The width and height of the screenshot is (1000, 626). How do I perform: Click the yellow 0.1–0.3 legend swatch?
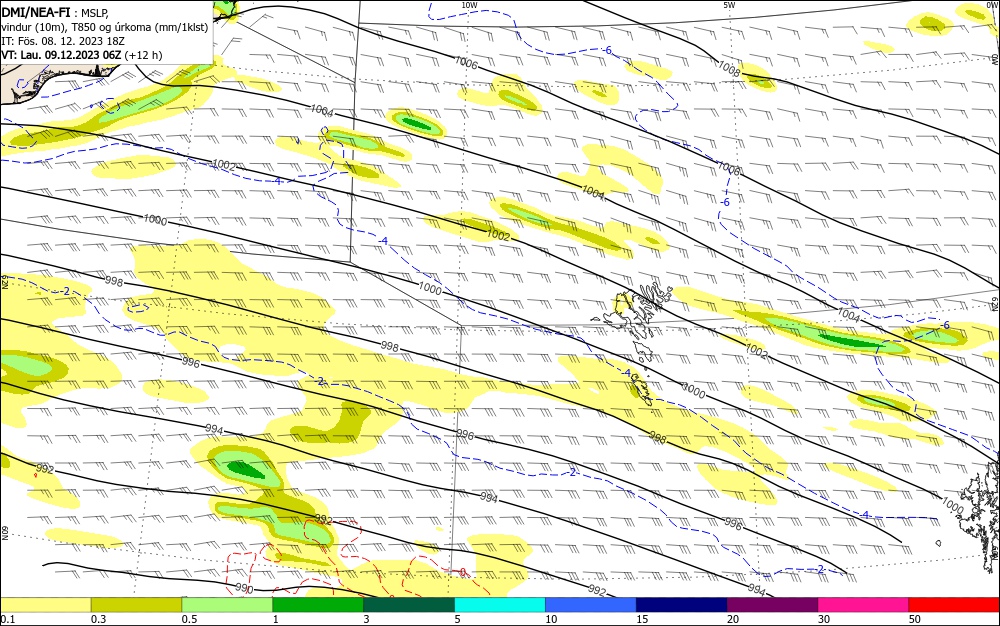click(x=45, y=605)
